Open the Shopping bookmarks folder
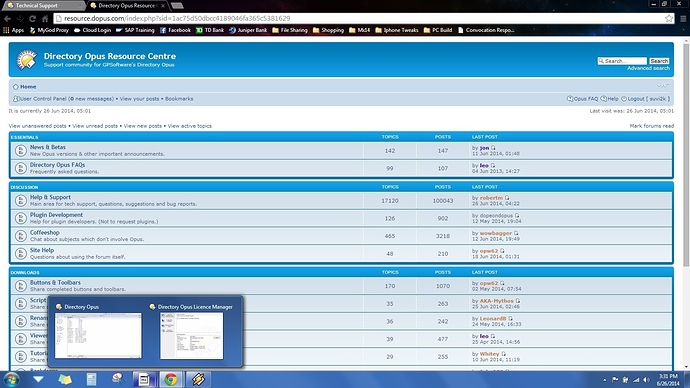This screenshot has height=388, width=690. pyautogui.click(x=328, y=30)
